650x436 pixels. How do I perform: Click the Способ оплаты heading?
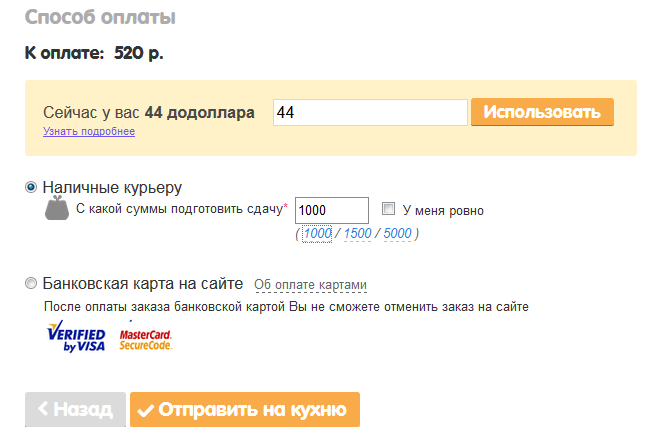click(x=100, y=17)
